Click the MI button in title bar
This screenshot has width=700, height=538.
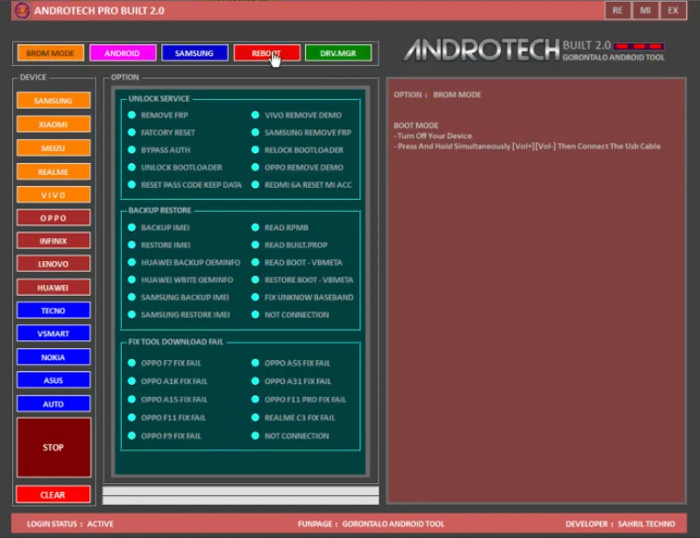point(645,10)
